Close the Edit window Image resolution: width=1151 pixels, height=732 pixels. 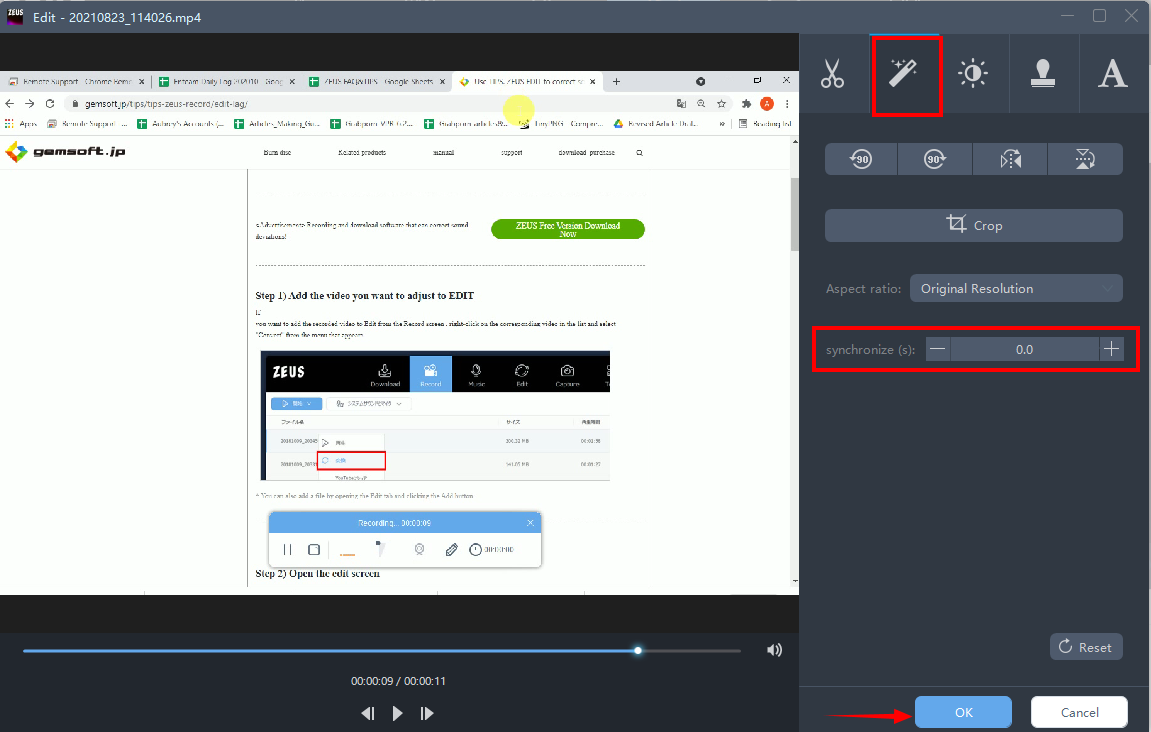(x=1131, y=16)
